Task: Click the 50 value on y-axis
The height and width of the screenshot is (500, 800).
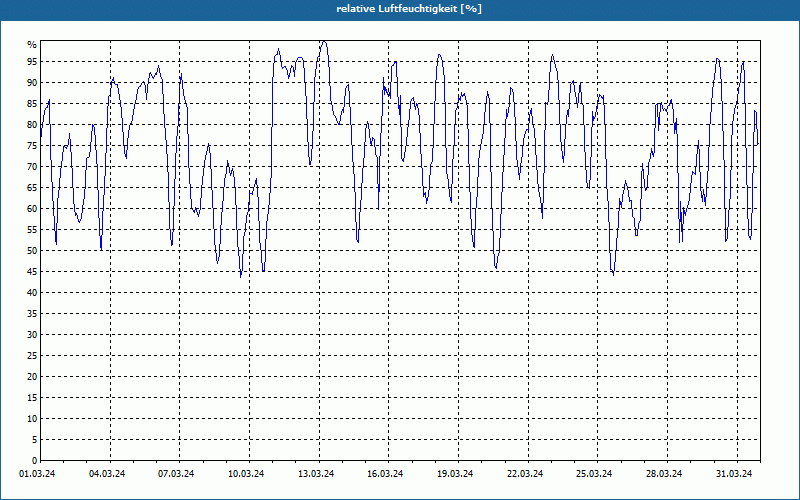Action: [x=32, y=251]
